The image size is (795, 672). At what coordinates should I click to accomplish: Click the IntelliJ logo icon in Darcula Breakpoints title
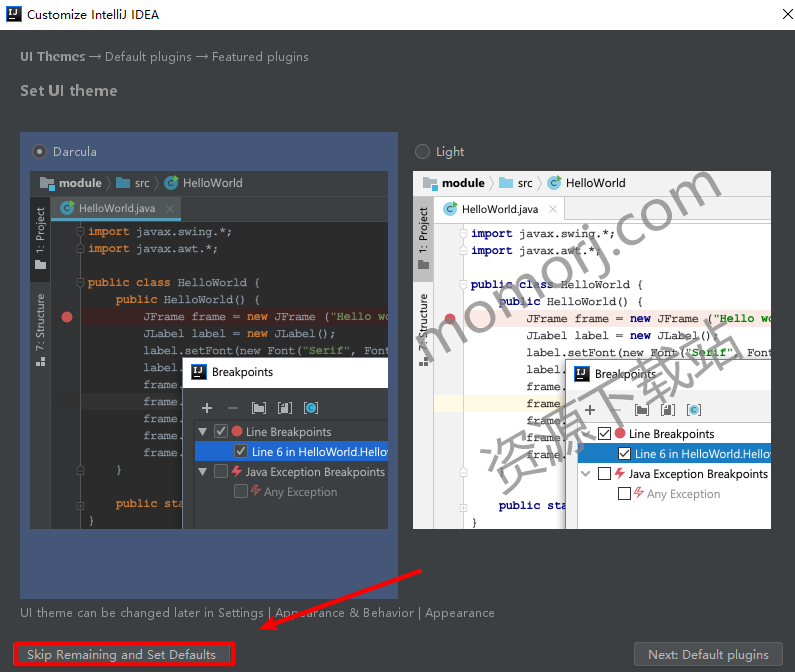[x=199, y=372]
